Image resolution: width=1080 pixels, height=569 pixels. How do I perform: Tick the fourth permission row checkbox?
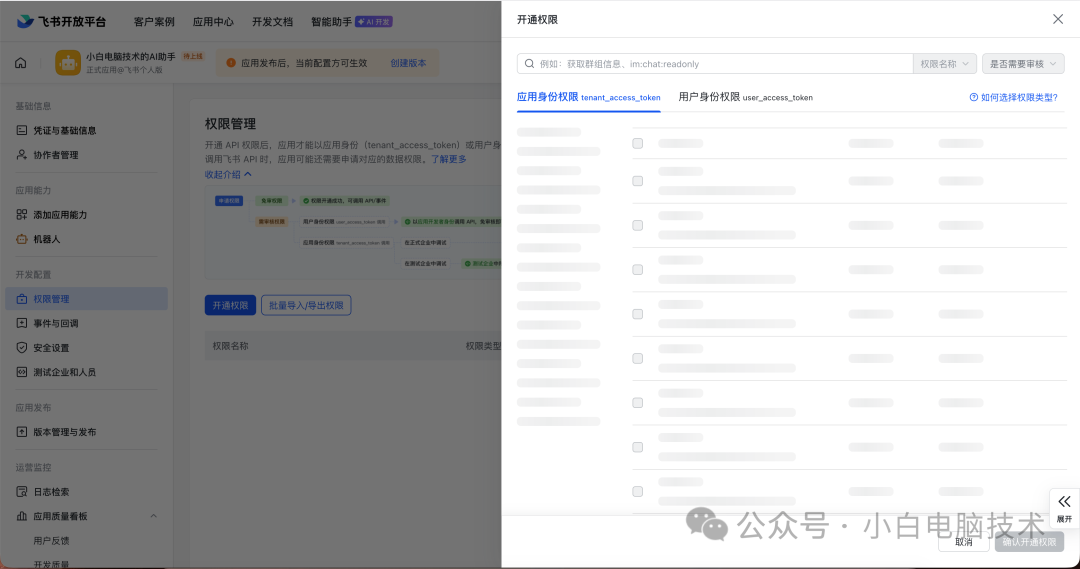(638, 269)
